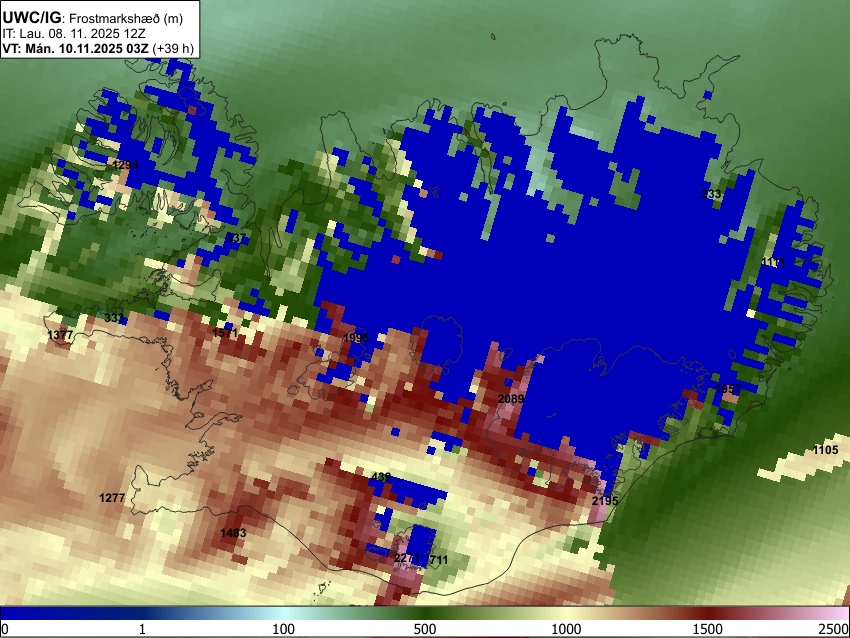Click the 'VT: Mán. 10.11.2025 03Z' line
850x638 pixels.
[x=75, y=48]
